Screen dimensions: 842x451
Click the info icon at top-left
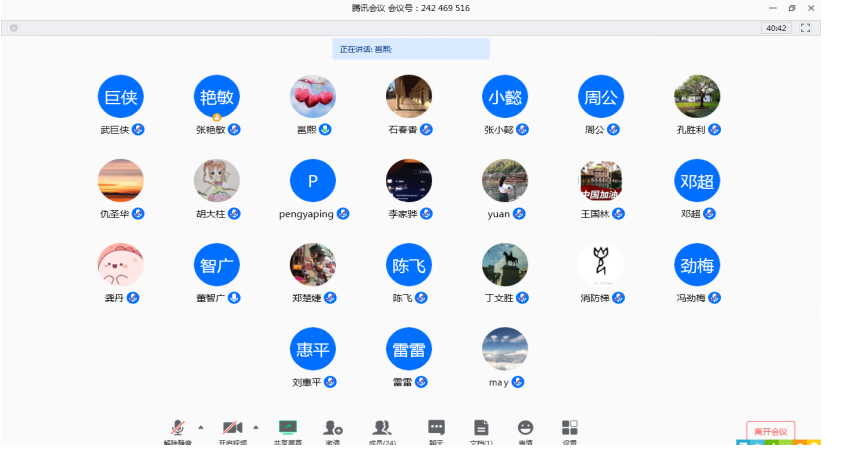(x=14, y=28)
